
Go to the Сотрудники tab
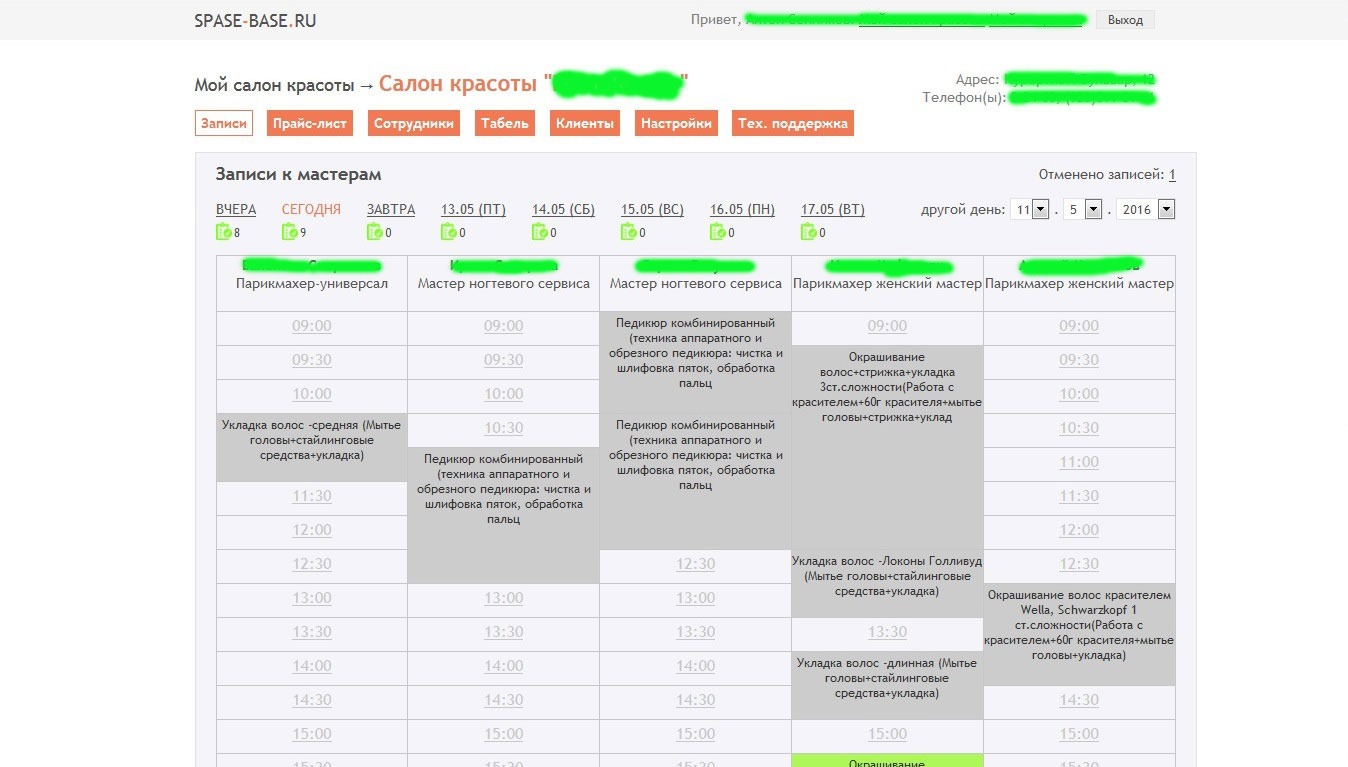[x=414, y=123]
